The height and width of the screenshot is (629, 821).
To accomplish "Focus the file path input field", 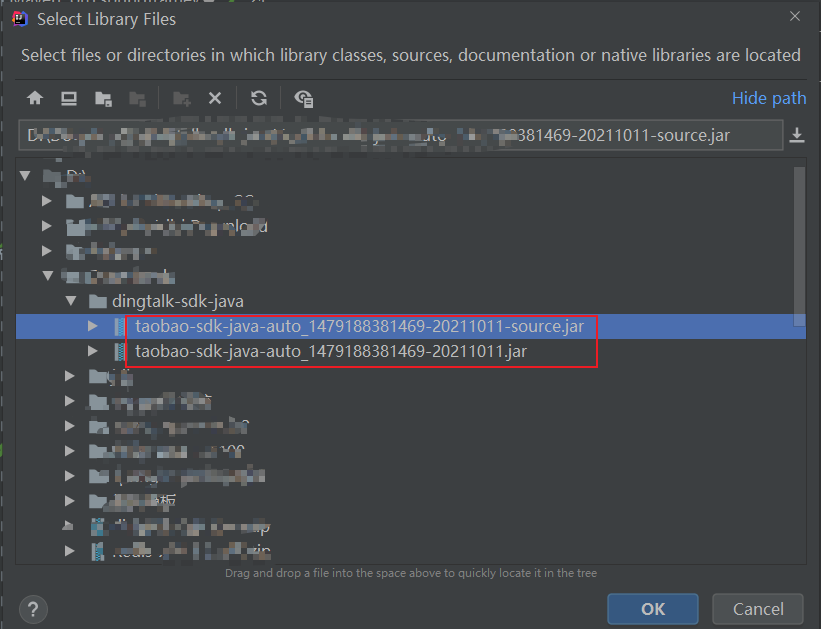I will point(401,135).
